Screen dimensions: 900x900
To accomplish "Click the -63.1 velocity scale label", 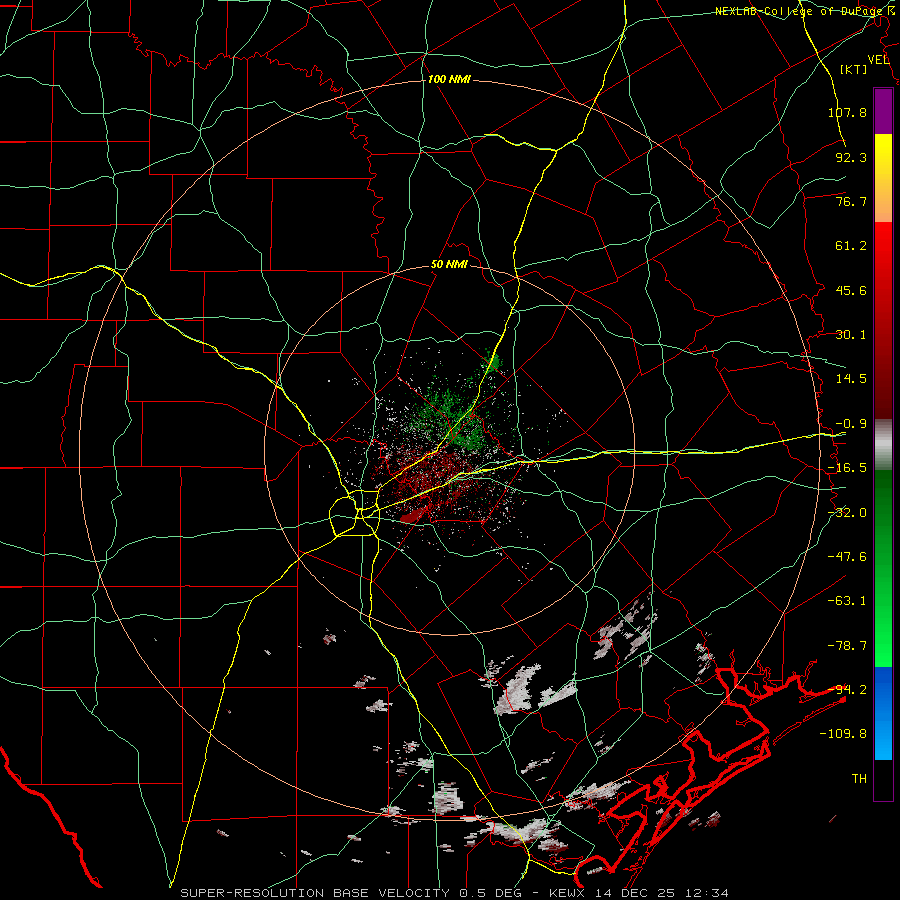I will (847, 601).
